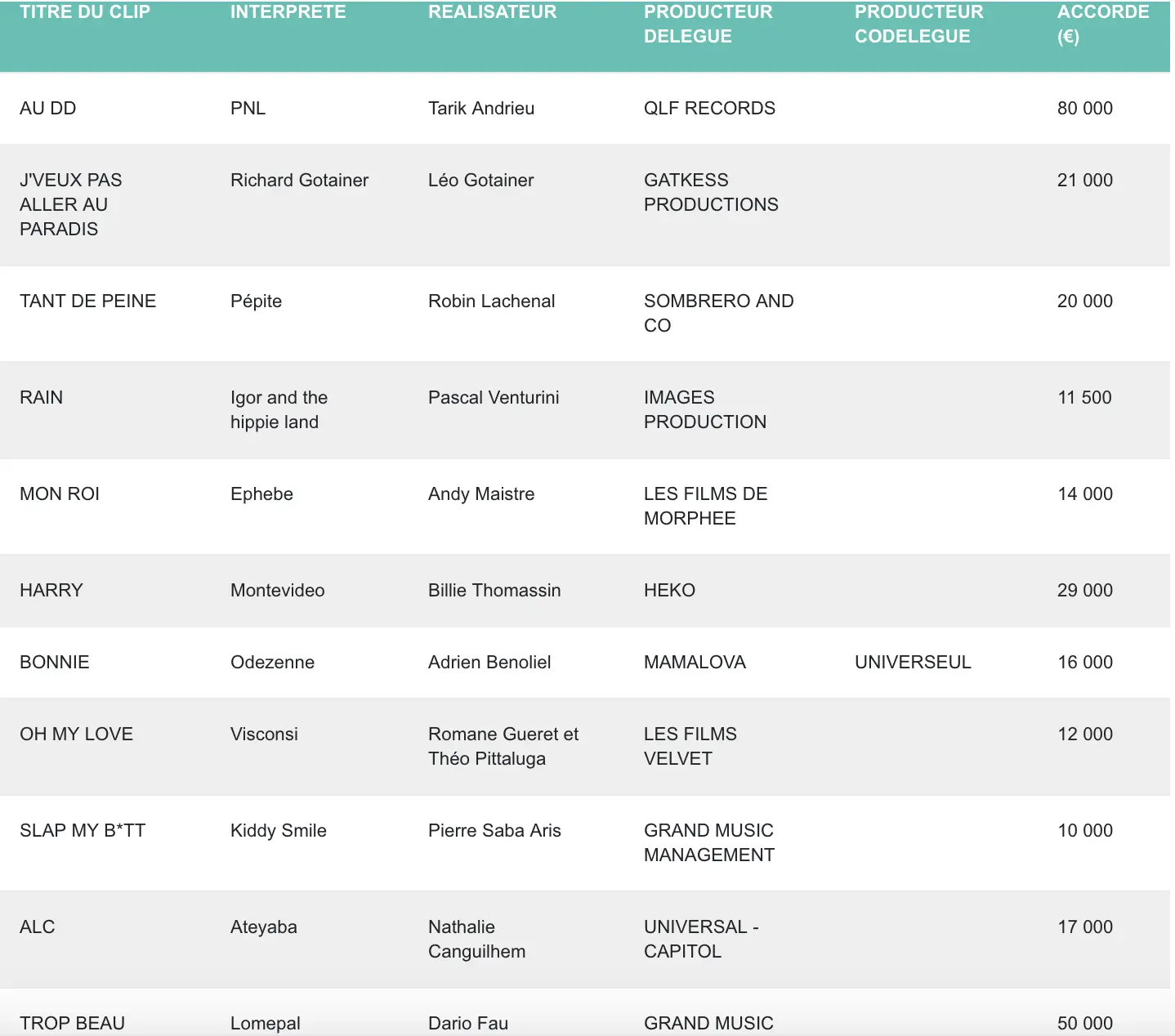Click the PRODUCTEUR DELEGUE column header
Screen dimensions: 1175x1036
tap(708, 25)
